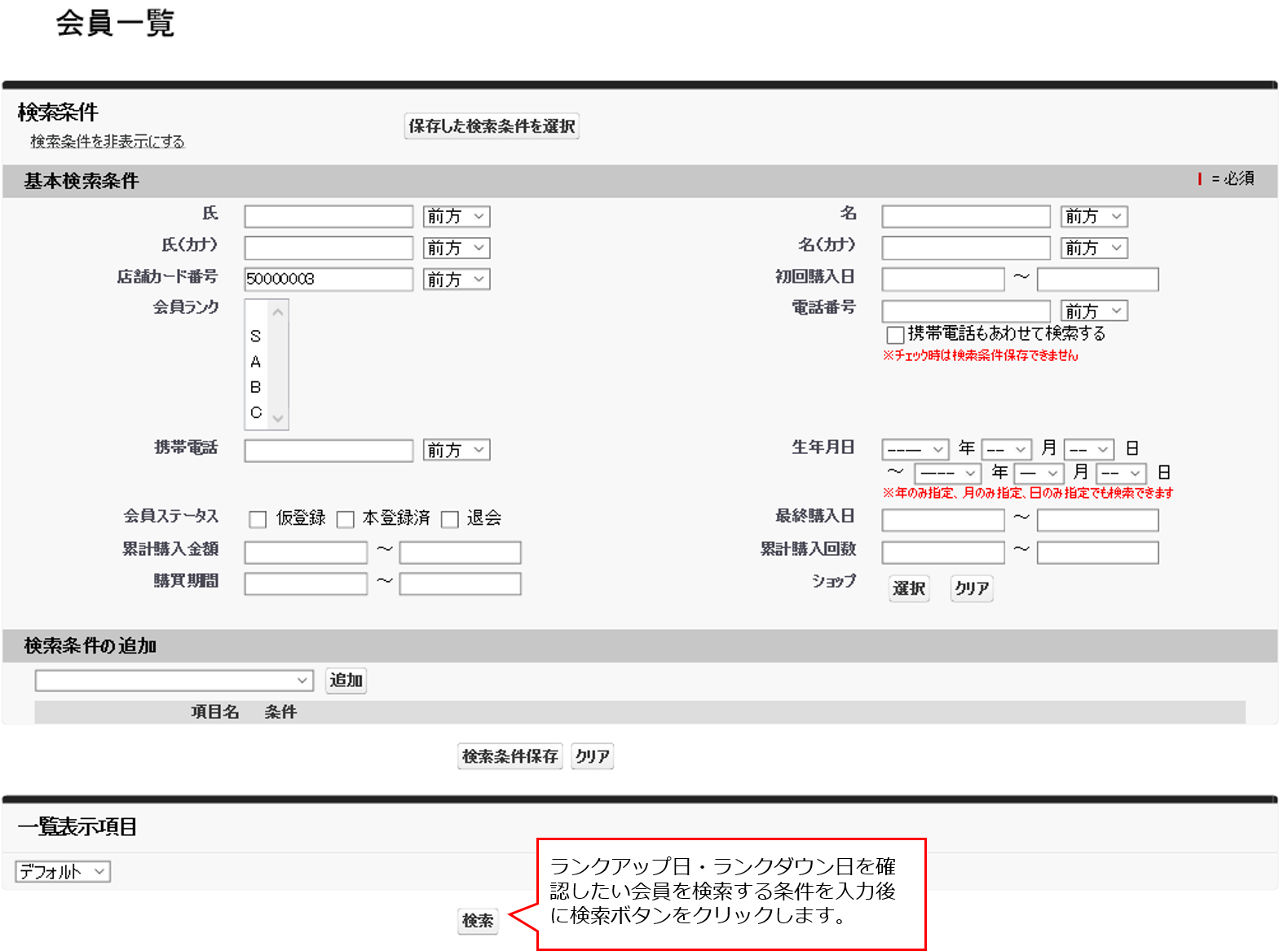Image resolution: width=1288 pixels, height=951 pixels.
Task: Expand the 店舗カード番号 match-type dropdown
Action: click(x=457, y=280)
